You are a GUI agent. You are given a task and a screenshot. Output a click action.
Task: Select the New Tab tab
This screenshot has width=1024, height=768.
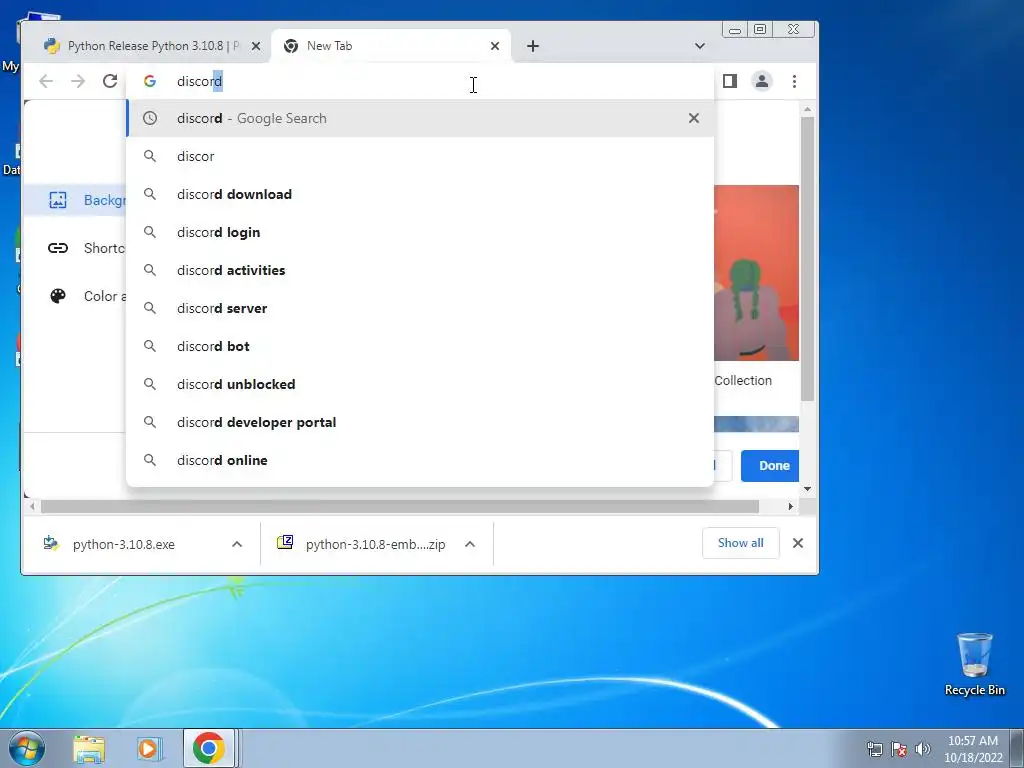pos(392,46)
